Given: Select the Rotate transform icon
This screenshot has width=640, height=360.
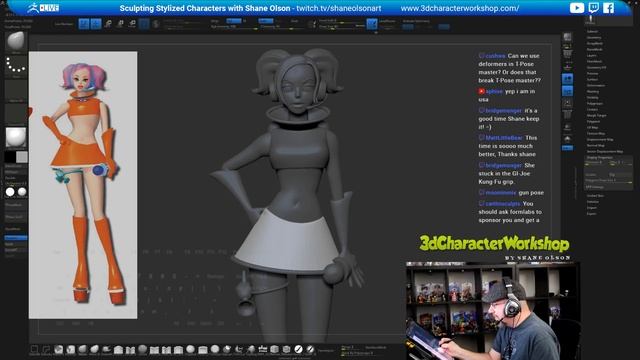Looking at the screenshot, I should (x=132, y=24).
